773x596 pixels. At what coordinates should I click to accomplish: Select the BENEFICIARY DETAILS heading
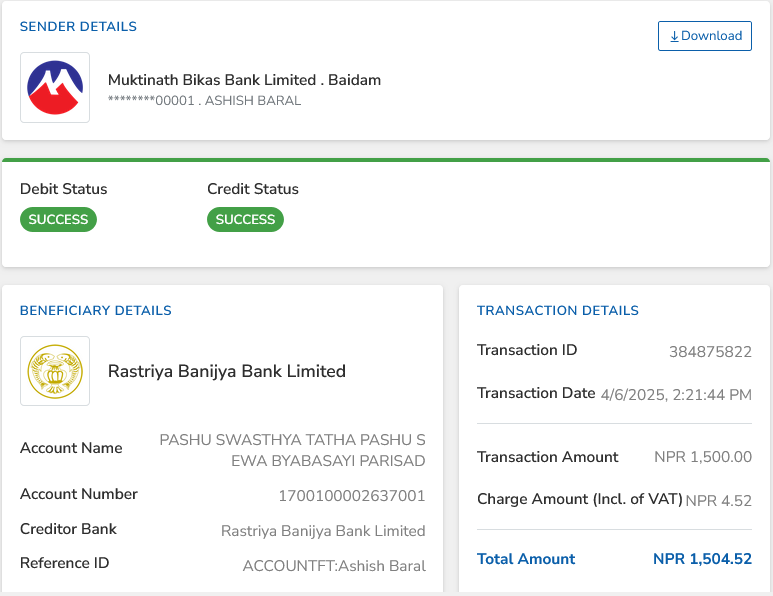(96, 311)
